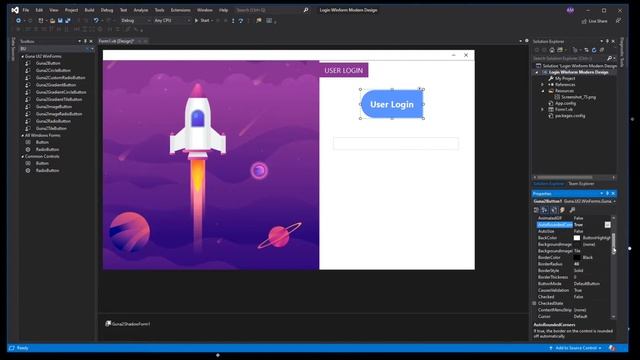The image size is (640, 360).
Task: Click Add to Source Control in status bar
Action: [576, 348]
